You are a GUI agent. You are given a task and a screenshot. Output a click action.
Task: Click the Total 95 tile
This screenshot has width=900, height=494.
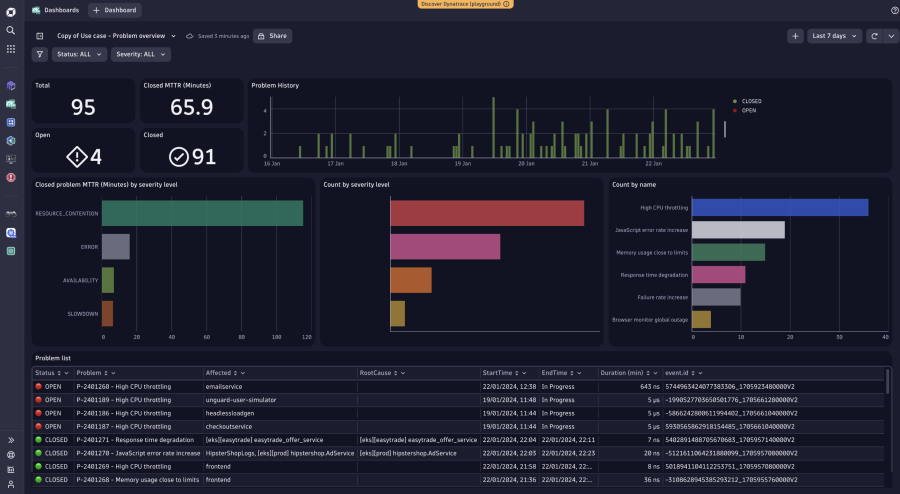point(83,101)
